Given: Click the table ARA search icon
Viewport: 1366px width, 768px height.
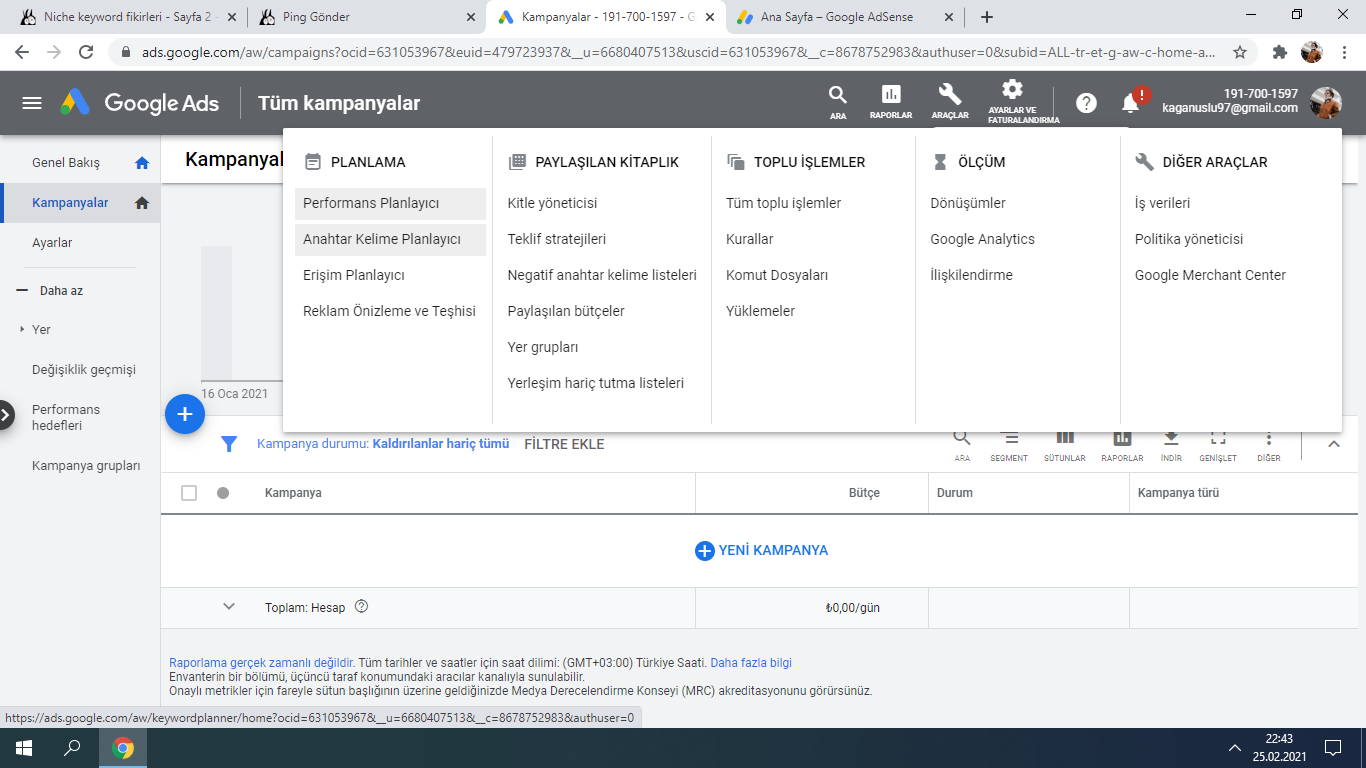Looking at the screenshot, I should tap(962, 446).
